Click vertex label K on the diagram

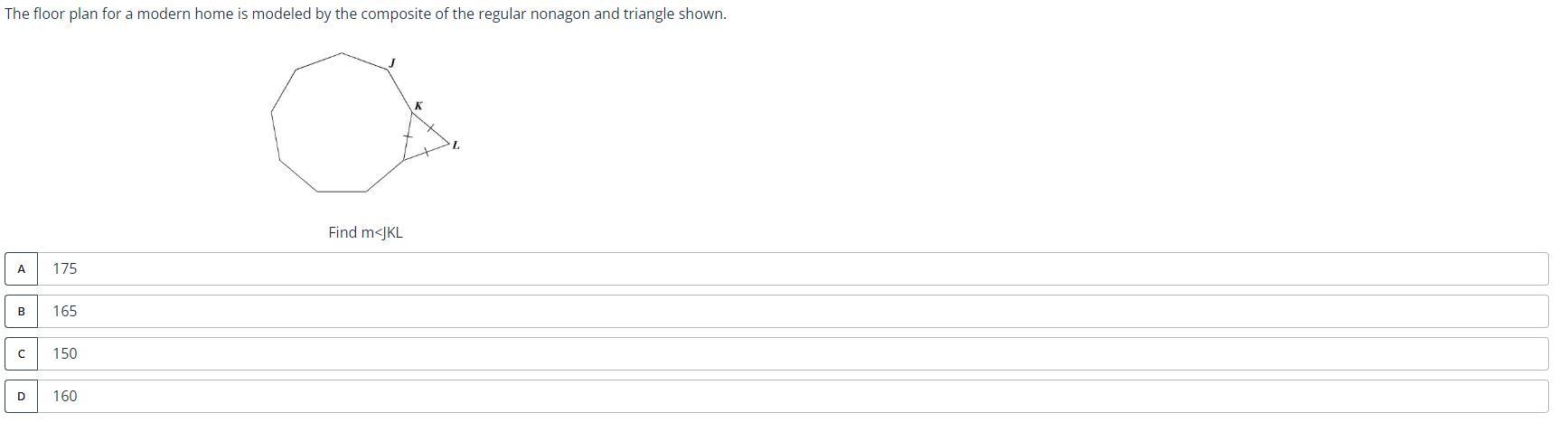click(x=418, y=106)
